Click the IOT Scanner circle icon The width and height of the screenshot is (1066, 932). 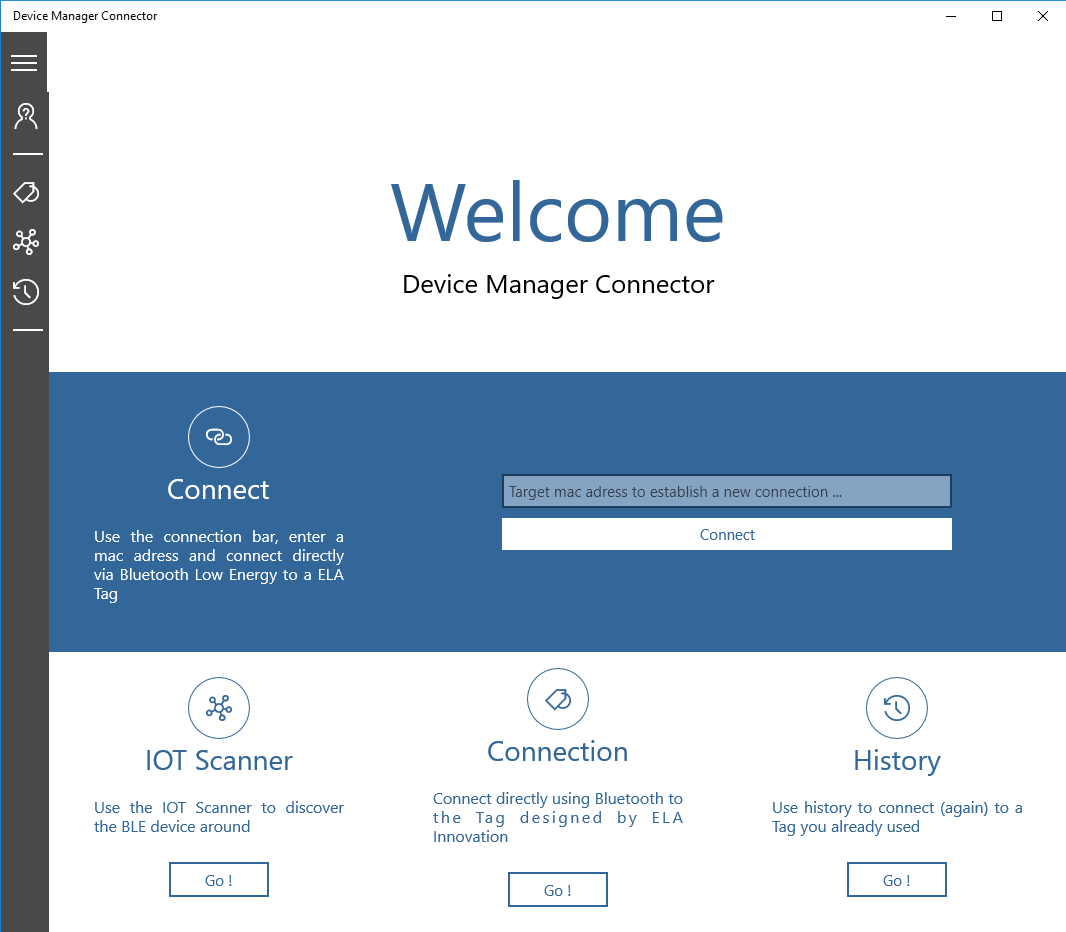219,708
